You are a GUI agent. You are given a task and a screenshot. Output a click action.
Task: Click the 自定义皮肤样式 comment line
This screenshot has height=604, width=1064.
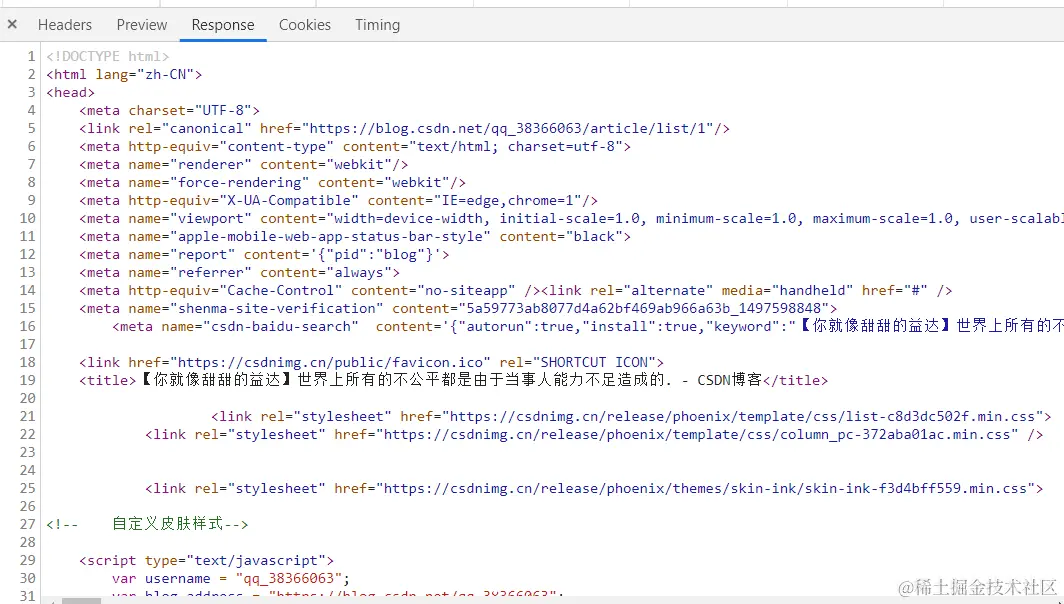pyautogui.click(x=147, y=524)
